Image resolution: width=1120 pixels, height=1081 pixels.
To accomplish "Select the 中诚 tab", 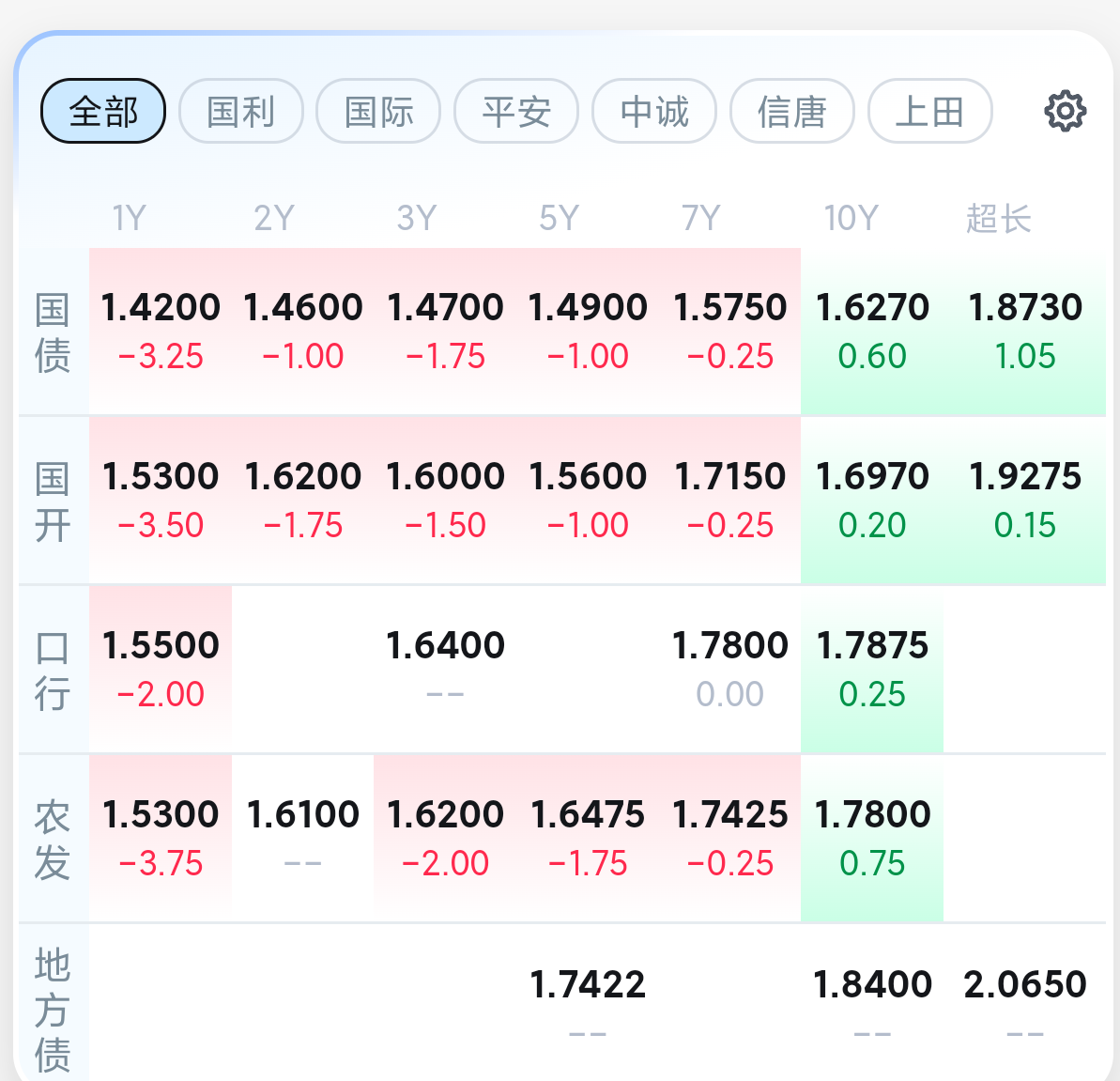I will [654, 112].
